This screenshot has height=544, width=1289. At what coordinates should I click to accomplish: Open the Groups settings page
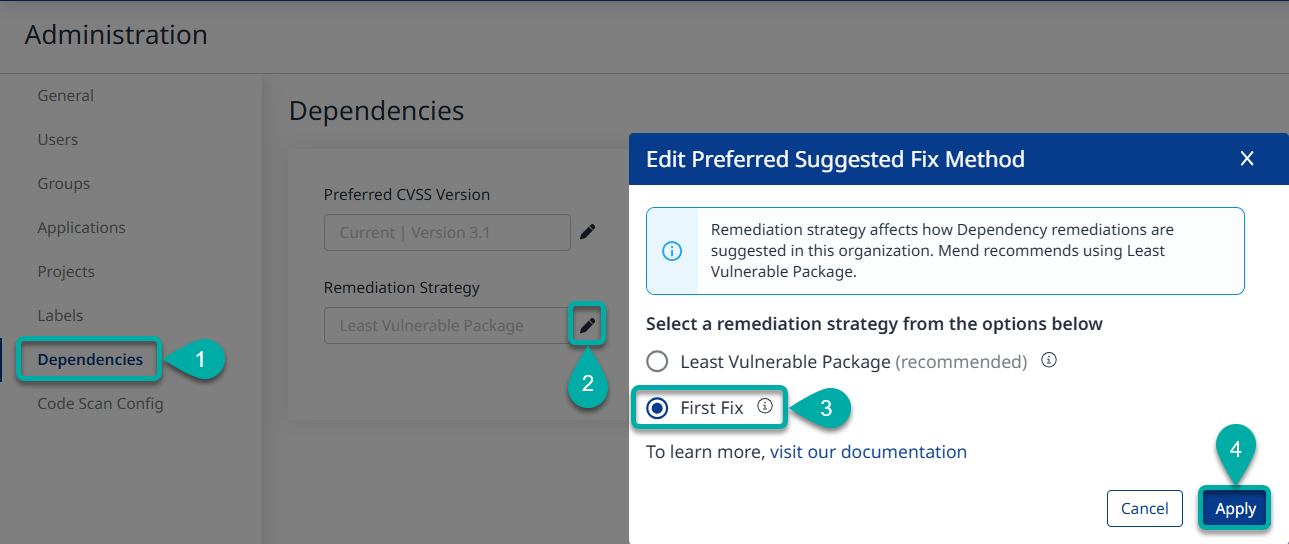click(x=64, y=184)
